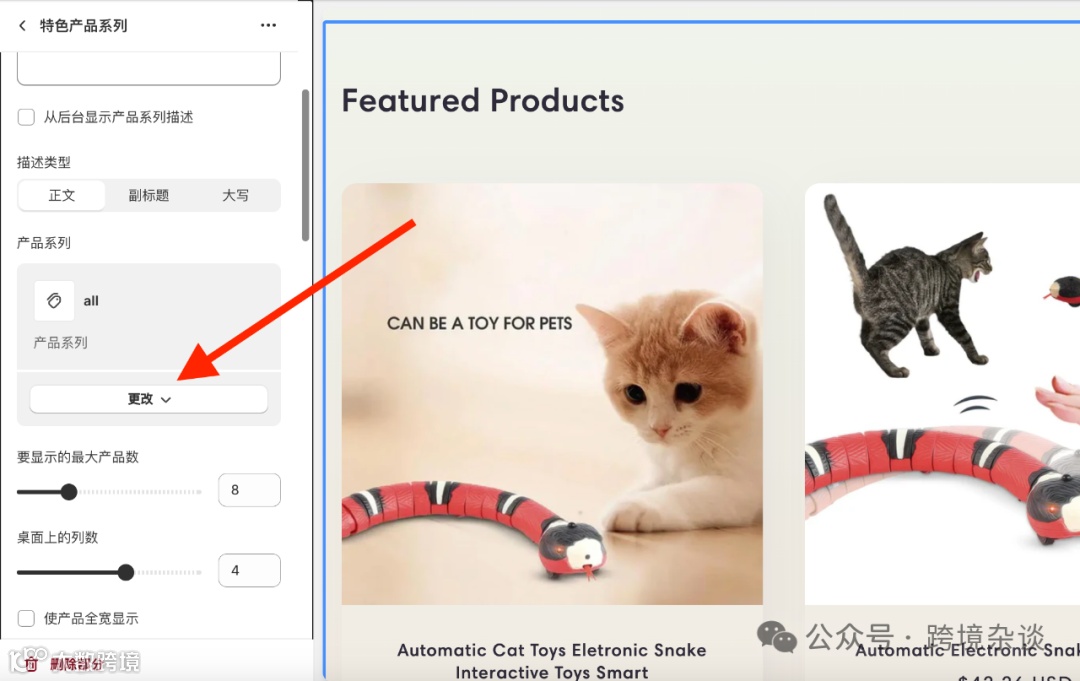The image size is (1080, 681).
Task: Click the desktop columns slider handle
Action: click(125, 572)
